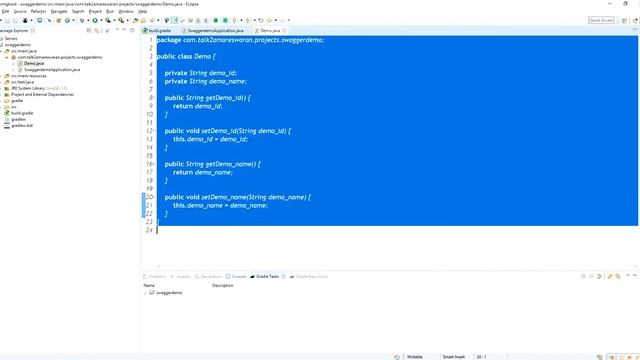Click the folding marker at line 20
640x360 pixels.
(153, 197)
